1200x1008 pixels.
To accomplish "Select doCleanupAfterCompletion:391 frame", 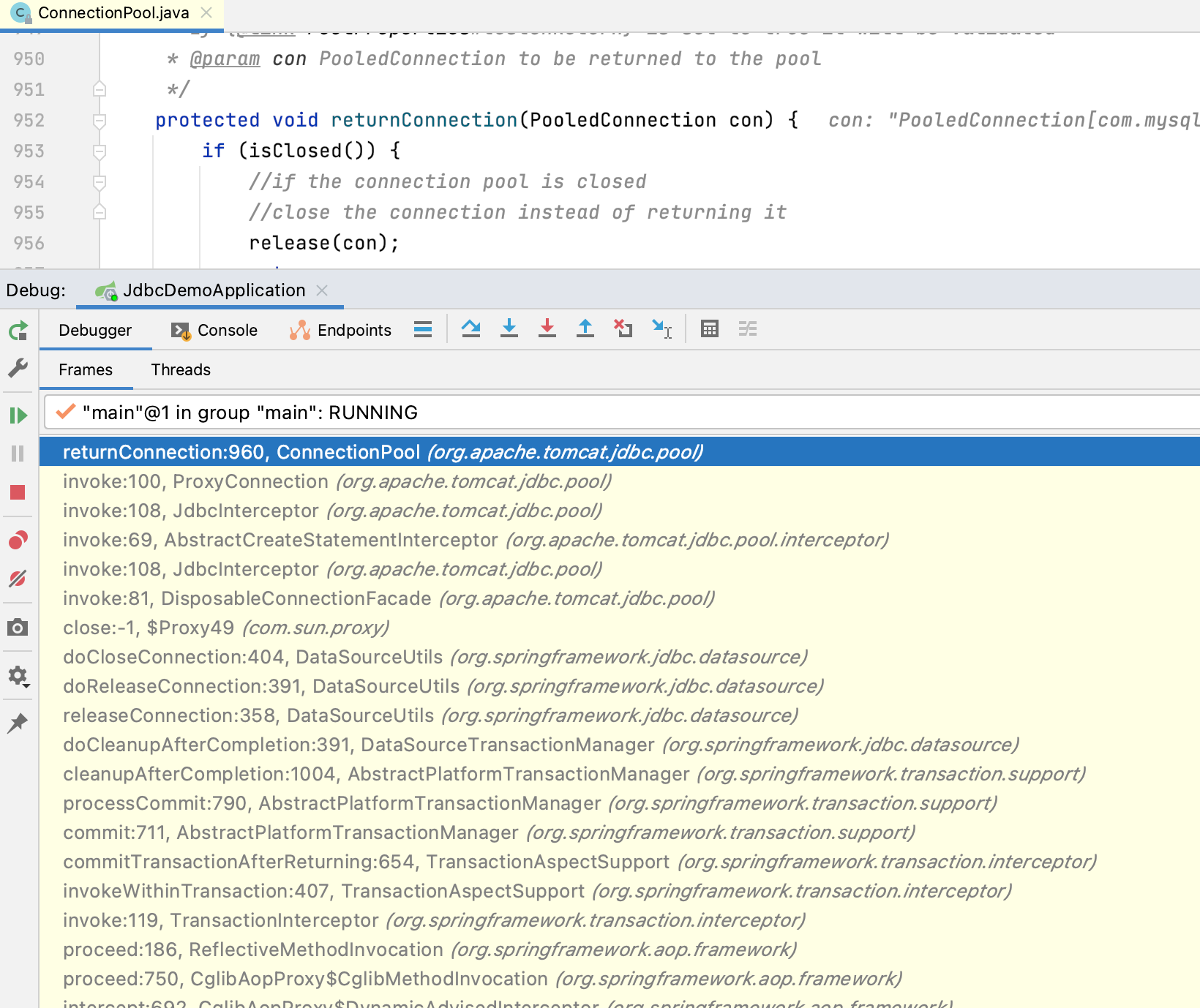I will (x=620, y=745).
